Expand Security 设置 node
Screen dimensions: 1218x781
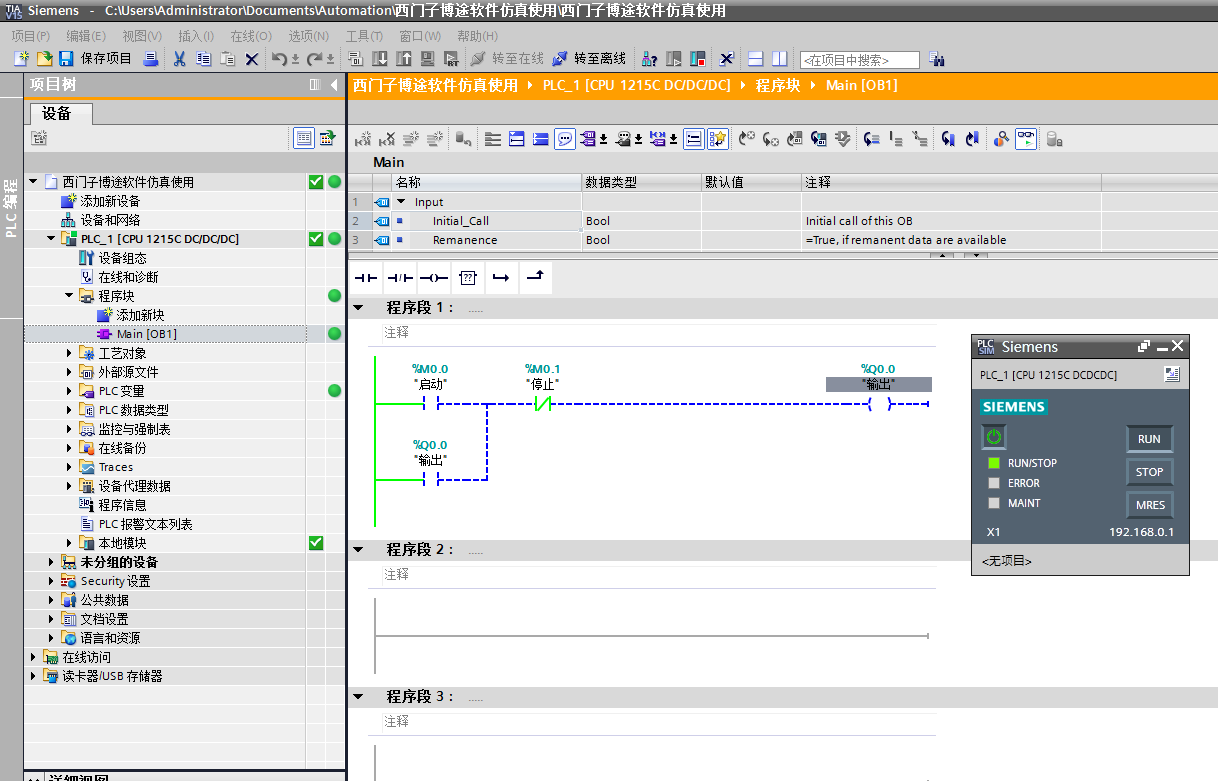coord(51,581)
